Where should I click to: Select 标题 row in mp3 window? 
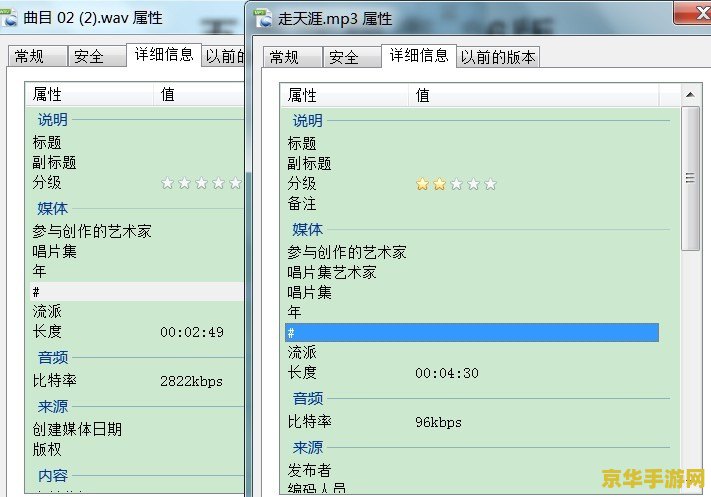pyautogui.click(x=472, y=144)
